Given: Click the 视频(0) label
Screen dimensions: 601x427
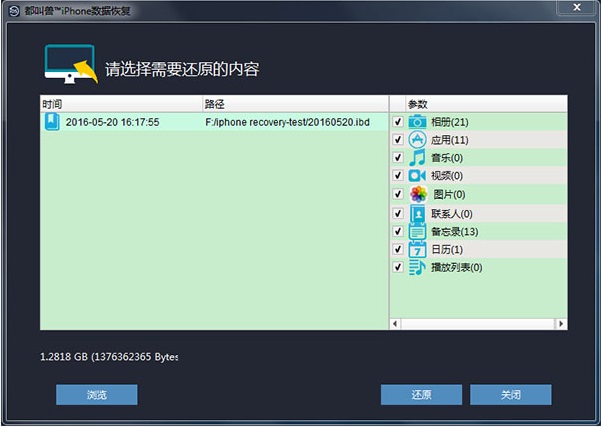Looking at the screenshot, I should (x=447, y=176).
